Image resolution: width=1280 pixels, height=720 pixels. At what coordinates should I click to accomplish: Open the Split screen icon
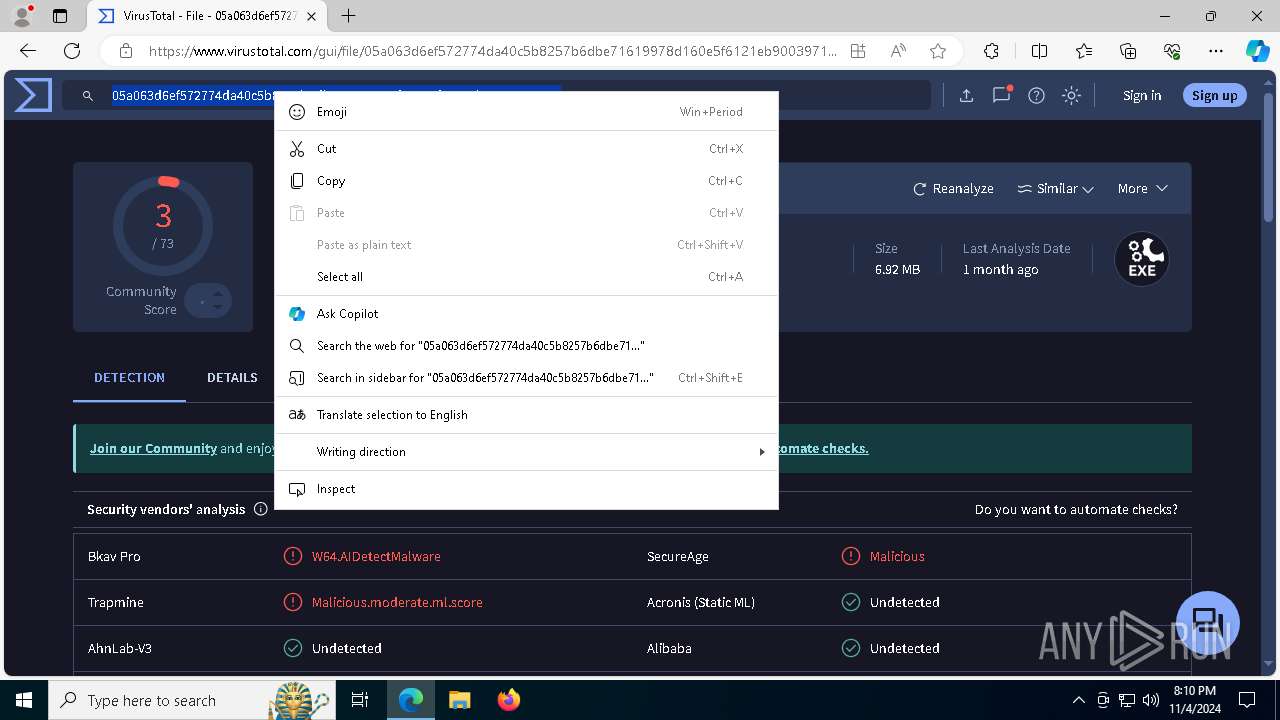1039,51
